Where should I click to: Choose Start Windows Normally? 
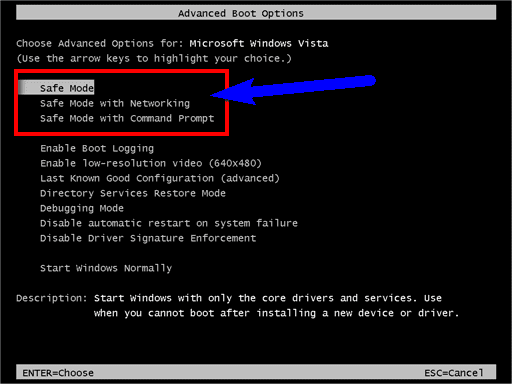(x=106, y=268)
